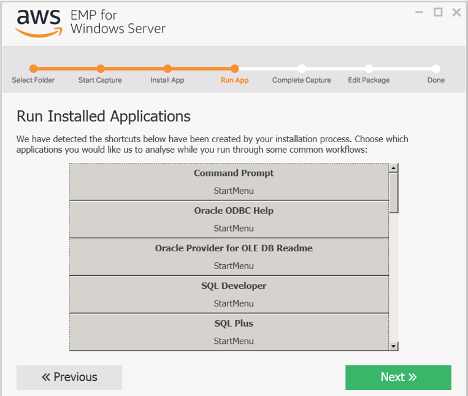Click the Select Folder step marker

click(x=33, y=69)
